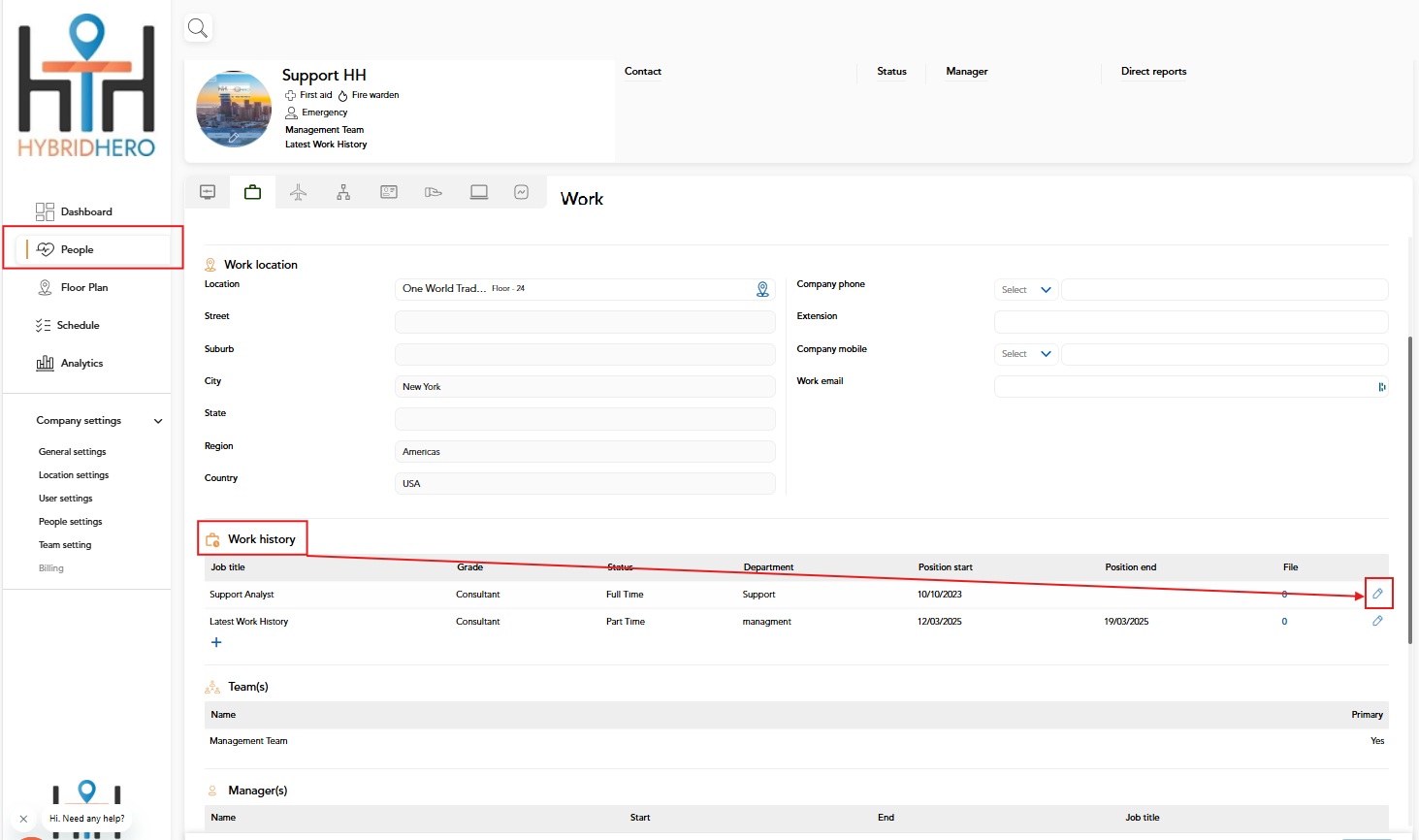Open User settings
Viewport: 1419px width, 840px height.
(65, 499)
